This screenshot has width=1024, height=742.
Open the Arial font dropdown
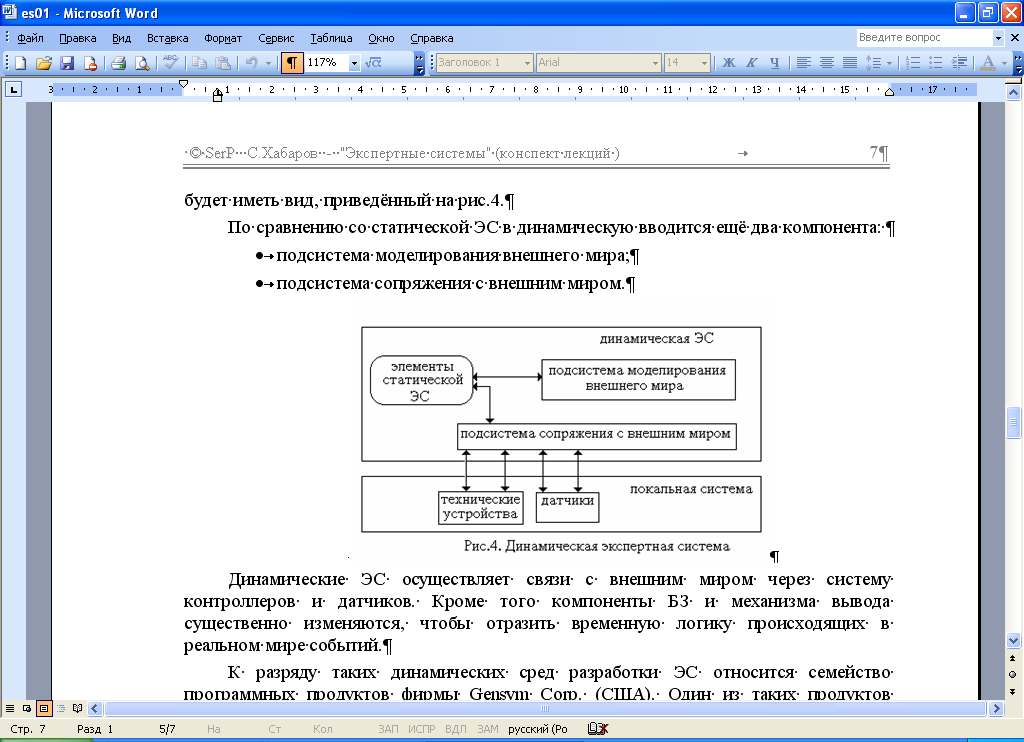(655, 63)
